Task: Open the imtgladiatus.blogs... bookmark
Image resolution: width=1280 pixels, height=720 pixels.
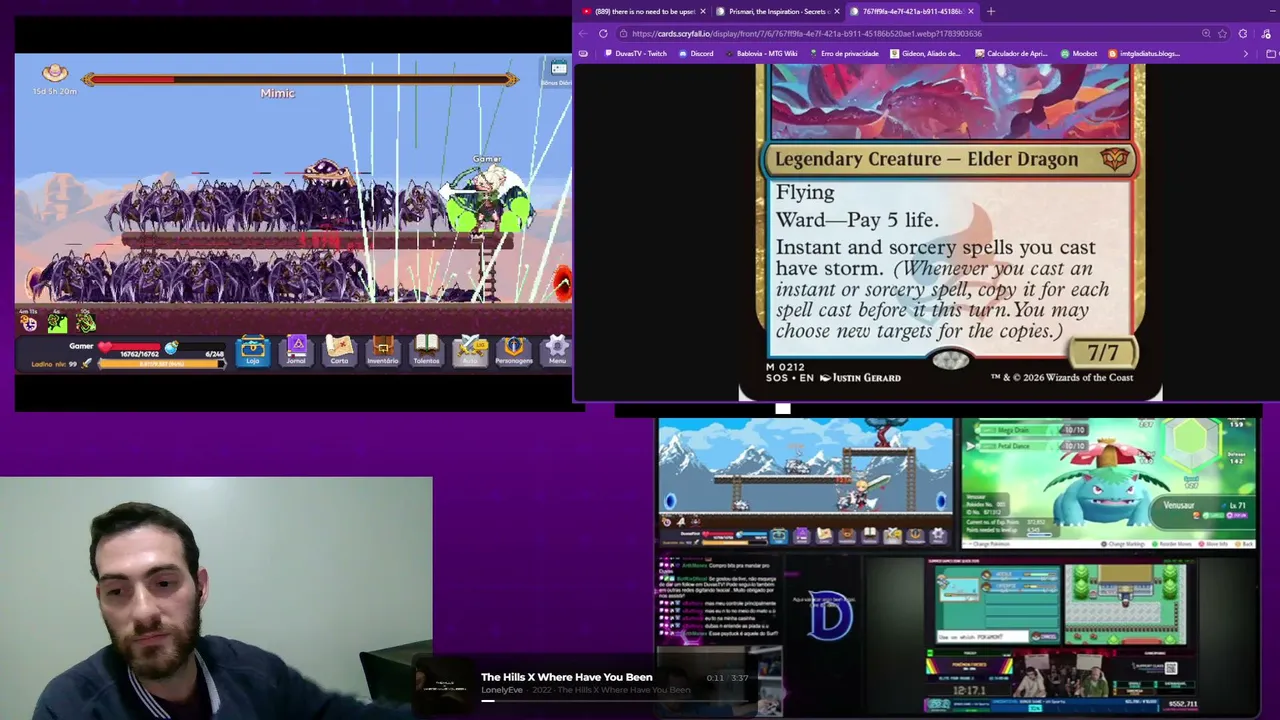Action: [x=1144, y=53]
